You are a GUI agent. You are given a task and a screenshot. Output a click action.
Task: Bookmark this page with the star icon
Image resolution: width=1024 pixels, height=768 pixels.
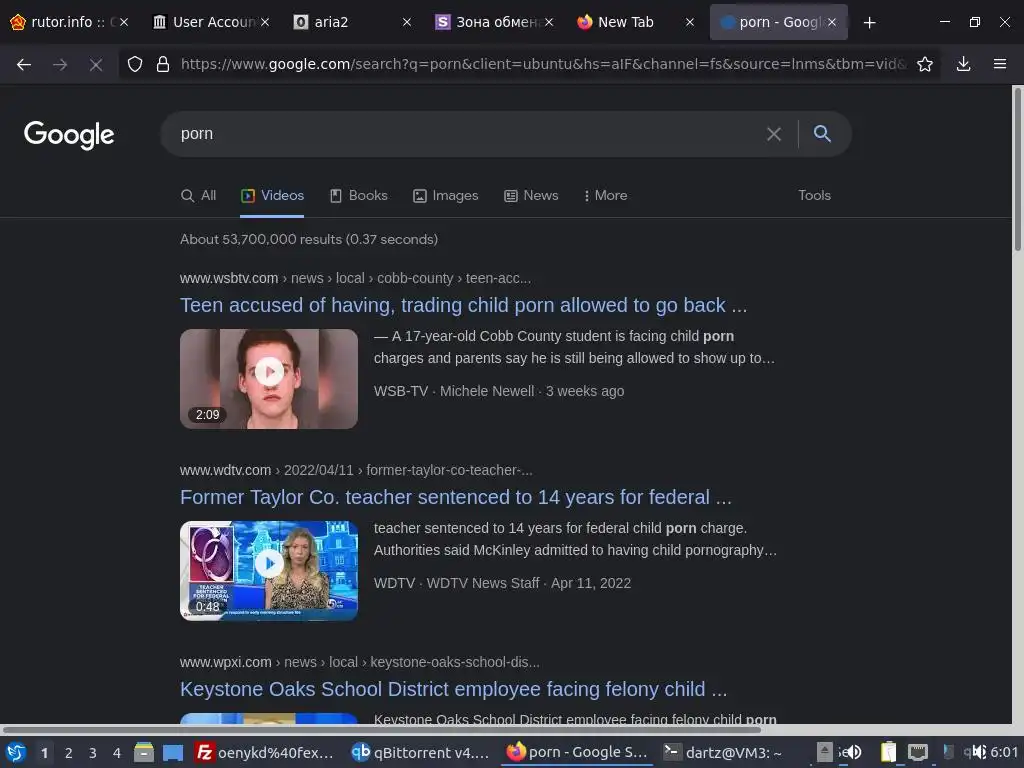pos(924,64)
